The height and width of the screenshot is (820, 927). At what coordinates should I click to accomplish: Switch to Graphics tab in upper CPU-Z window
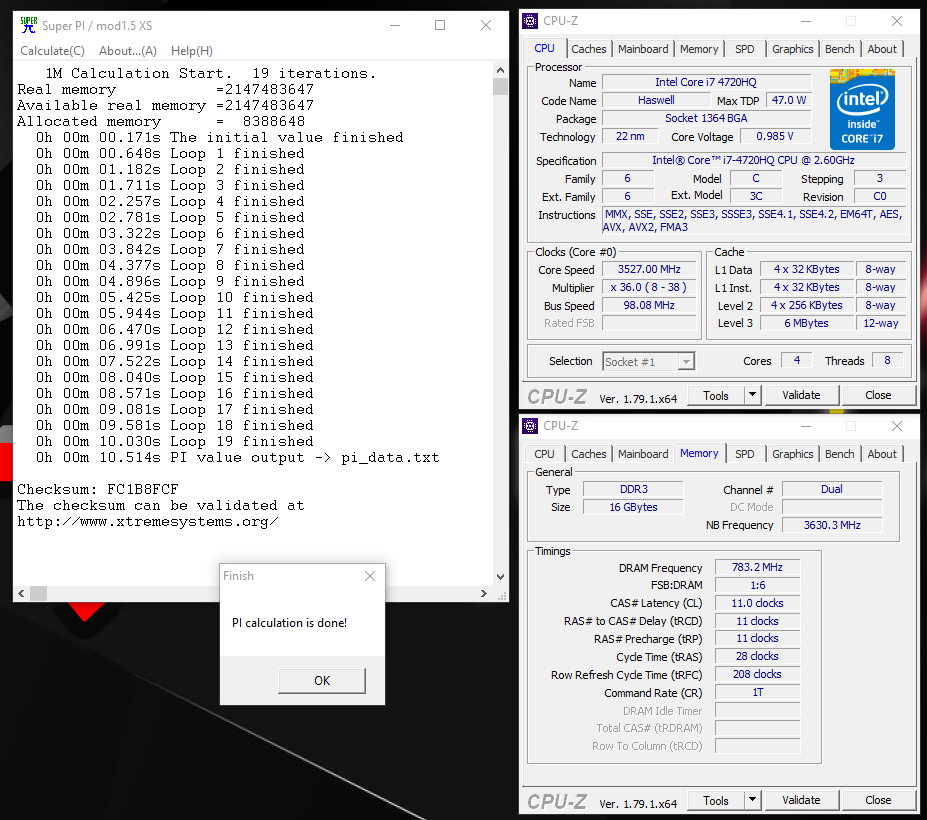pos(793,49)
